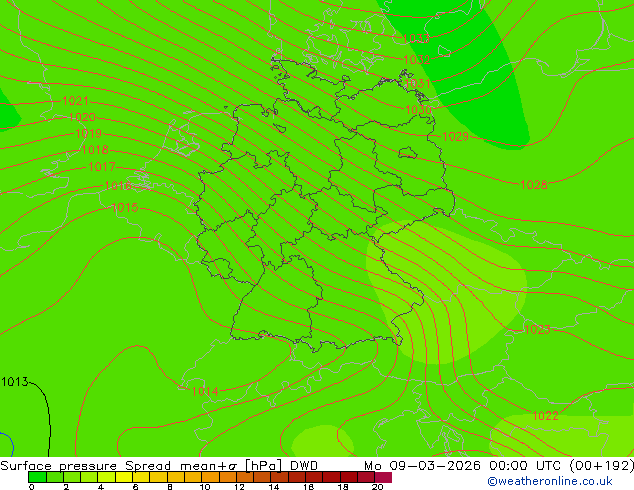Click the legend scale number 12
Screen dimensions: 634x490
pyautogui.click(x=239, y=487)
